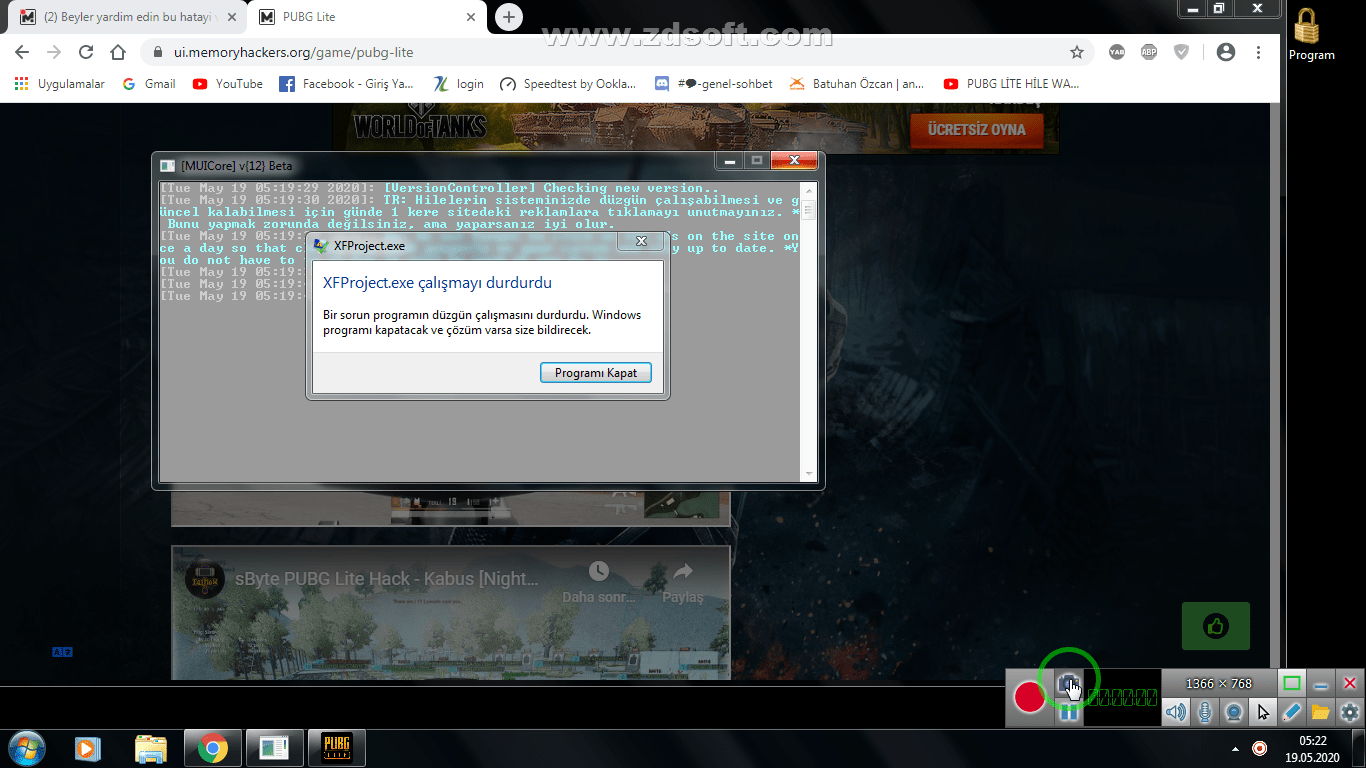Image resolution: width=1366 pixels, height=768 pixels.
Task: Open the YAB browser extension
Action: (1119, 52)
